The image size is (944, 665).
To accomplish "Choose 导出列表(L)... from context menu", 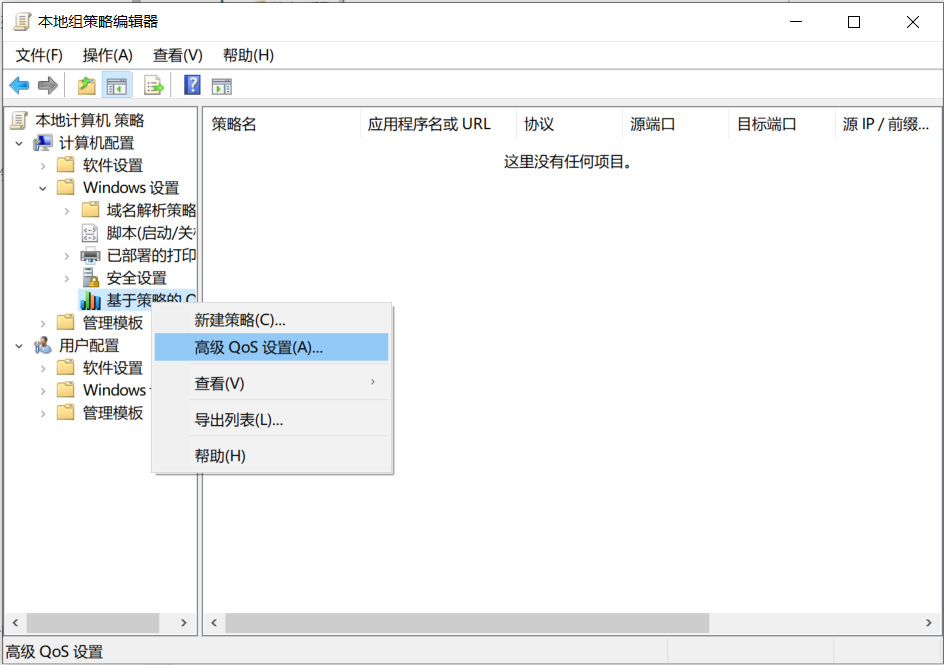I will tap(272, 419).
